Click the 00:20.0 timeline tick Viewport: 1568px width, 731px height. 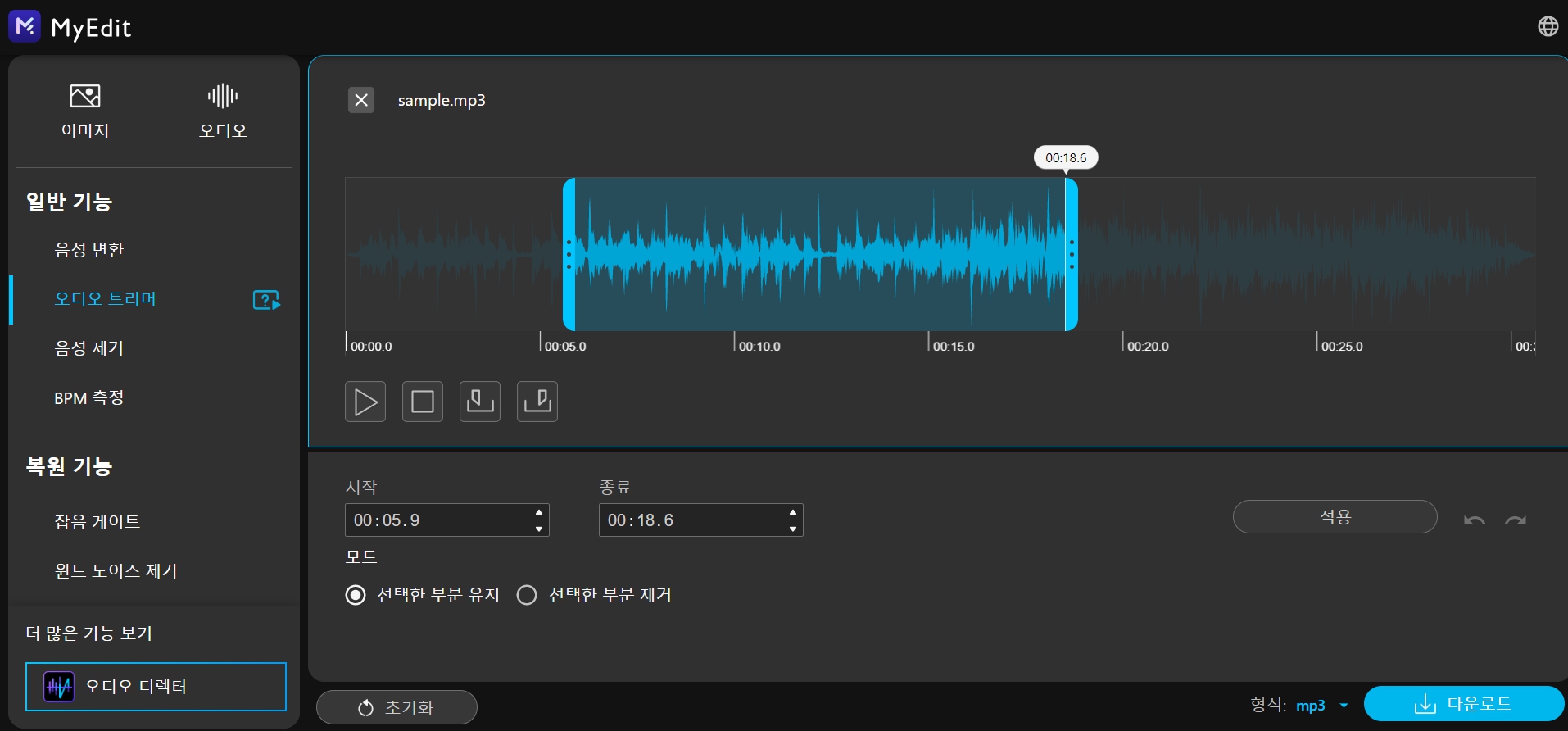(x=1146, y=345)
